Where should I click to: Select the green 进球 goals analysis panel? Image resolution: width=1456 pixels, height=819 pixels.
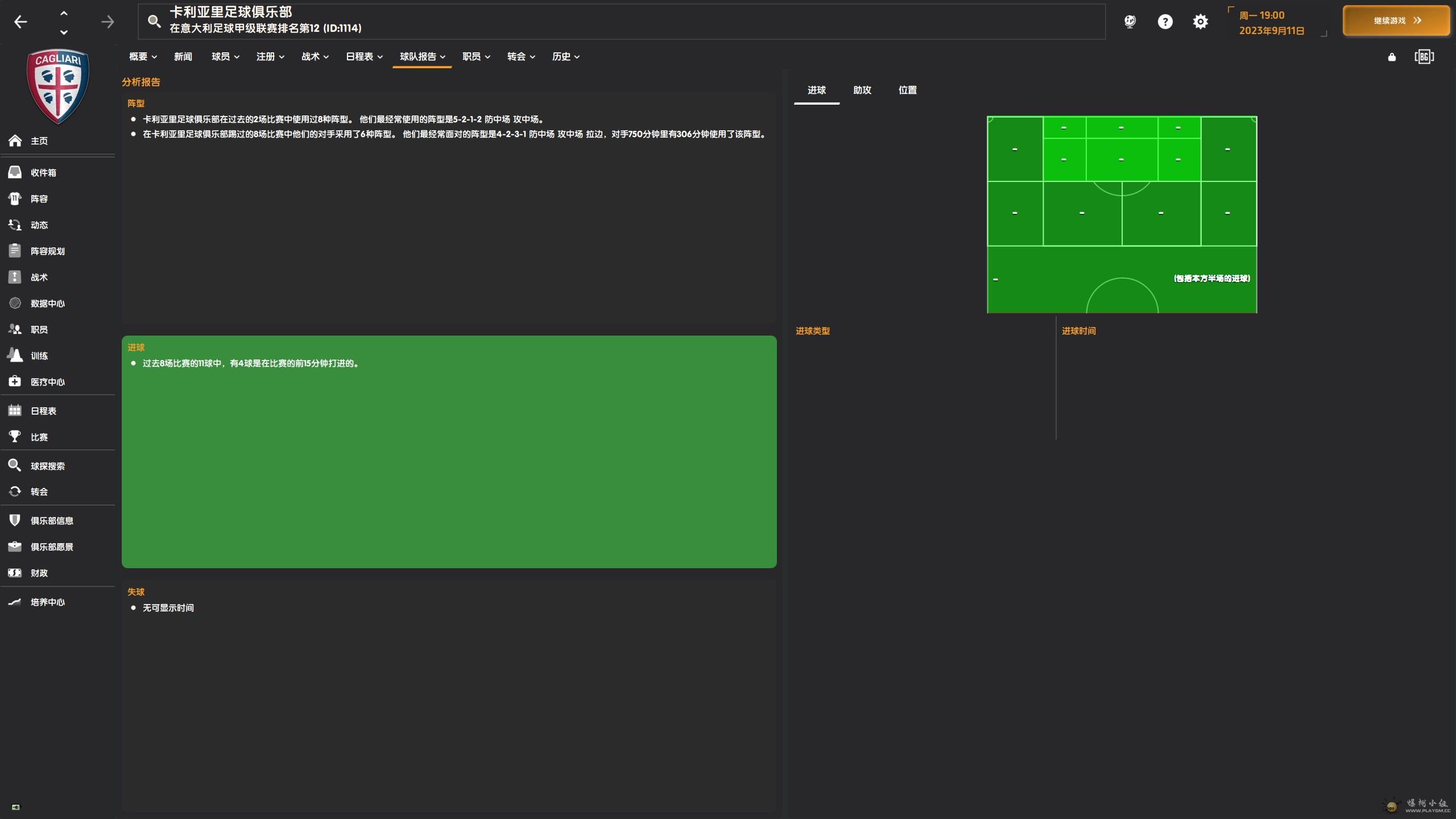click(x=449, y=452)
